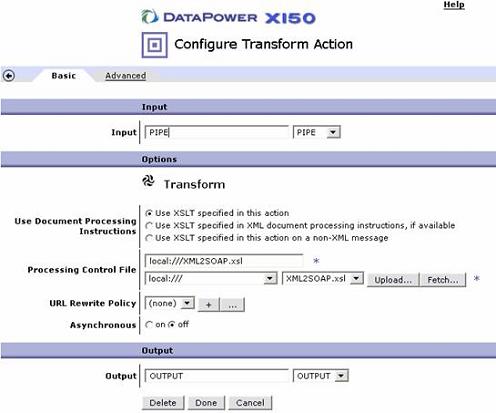This screenshot has width=496, height=413.
Task: Click the local:///XML2SOAP.xsl text field
Action: click(224, 261)
